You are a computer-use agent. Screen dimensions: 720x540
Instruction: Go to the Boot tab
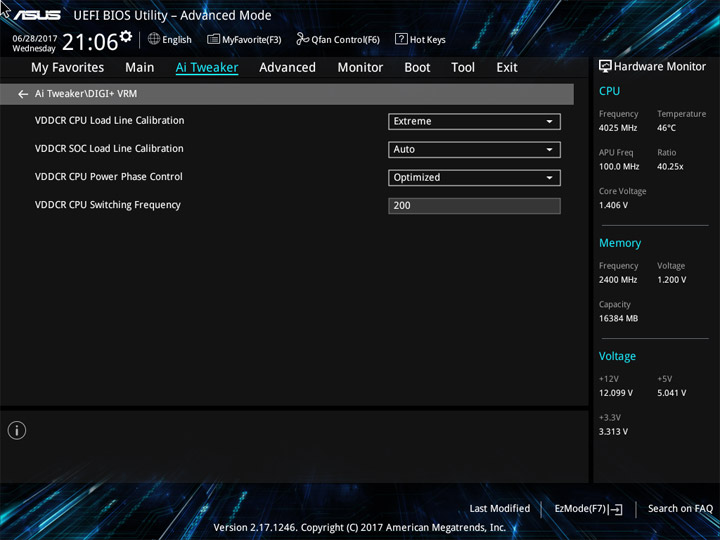417,68
